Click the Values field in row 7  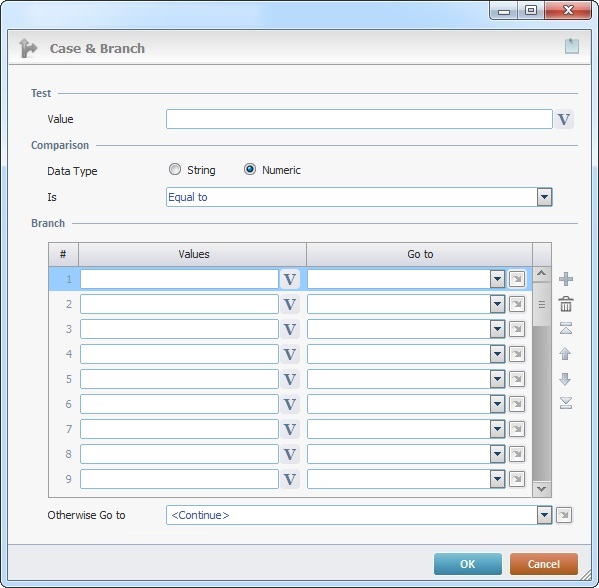pos(179,429)
